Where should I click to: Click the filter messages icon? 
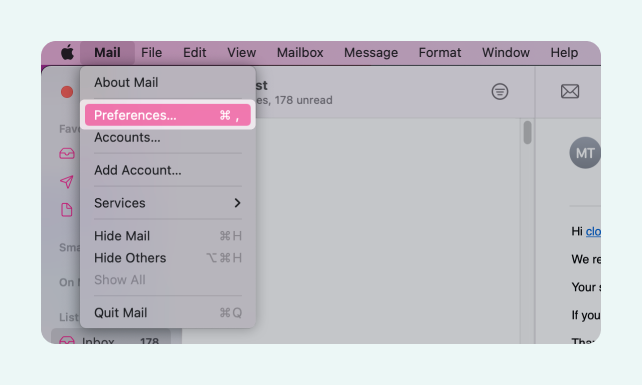(x=500, y=91)
